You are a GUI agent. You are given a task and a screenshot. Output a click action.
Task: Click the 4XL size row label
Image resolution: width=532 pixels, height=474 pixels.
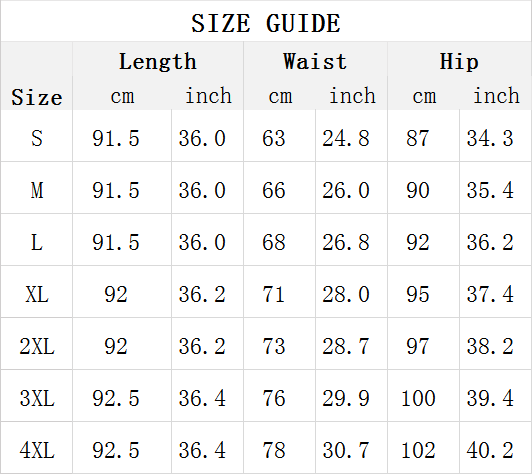click(x=37, y=451)
